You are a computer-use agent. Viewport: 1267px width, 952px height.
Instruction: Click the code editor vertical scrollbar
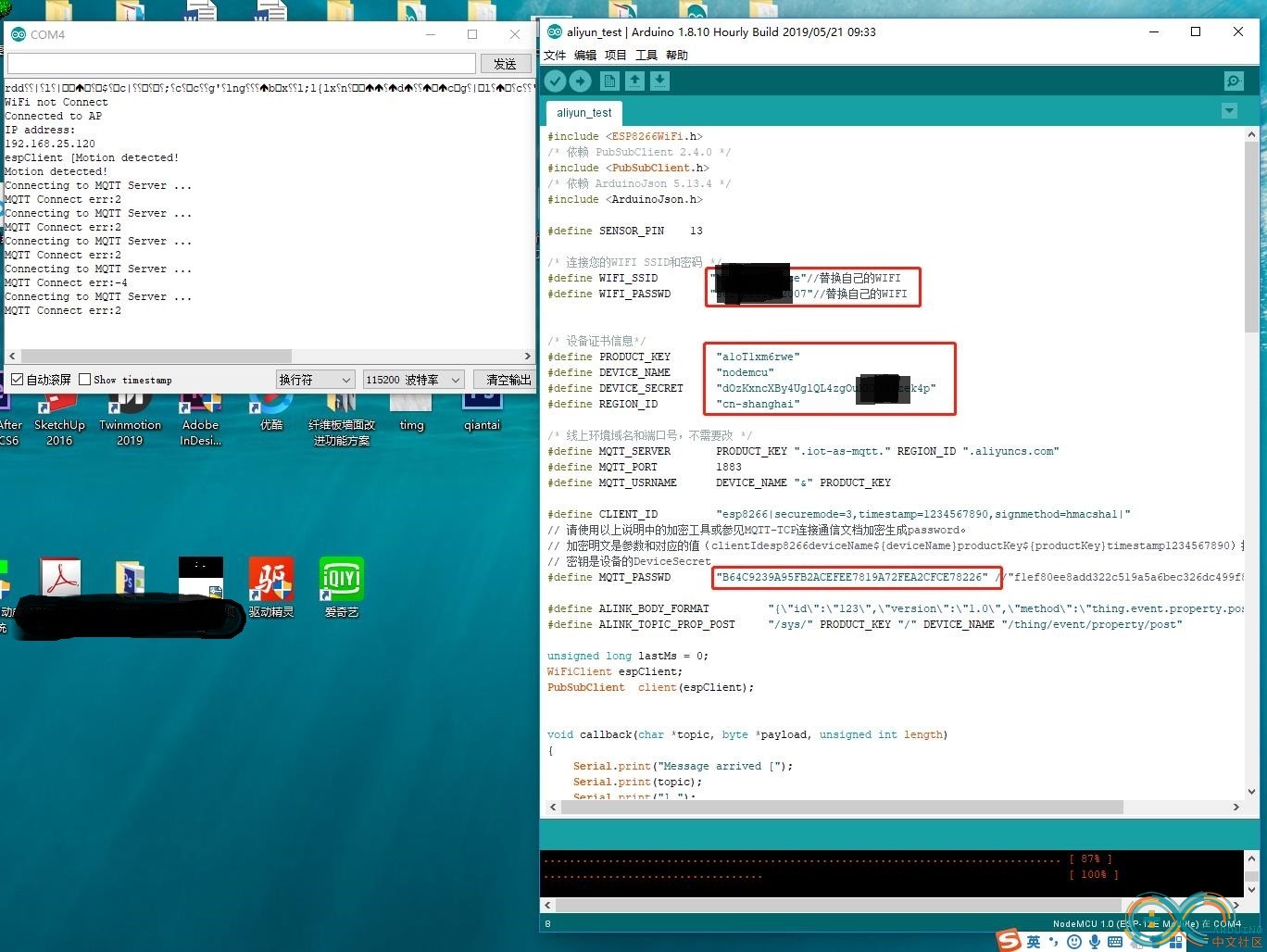tap(1251, 236)
